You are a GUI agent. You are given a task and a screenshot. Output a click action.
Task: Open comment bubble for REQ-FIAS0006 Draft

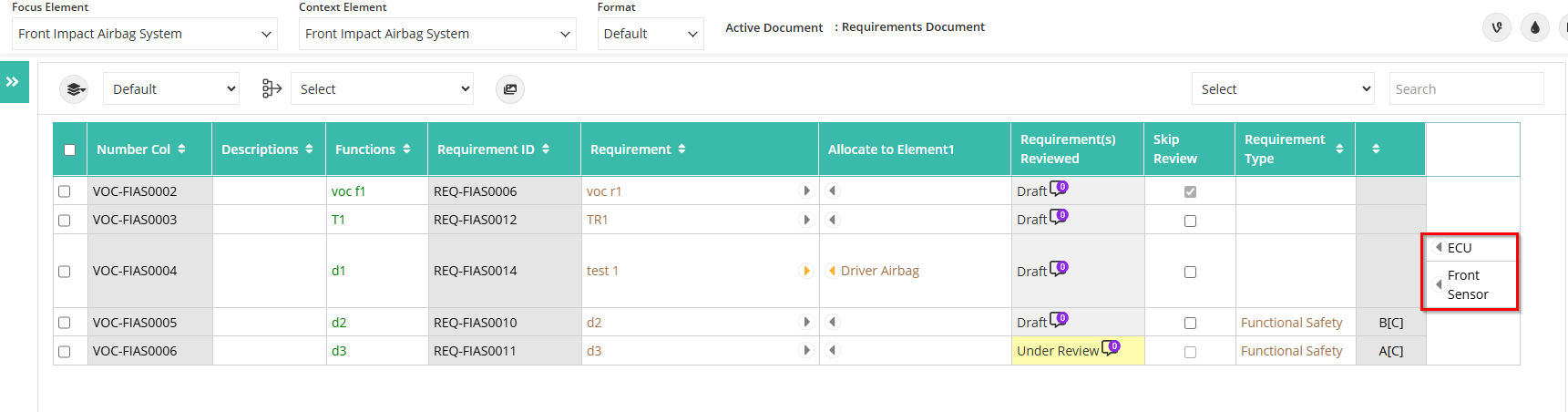click(x=1059, y=189)
